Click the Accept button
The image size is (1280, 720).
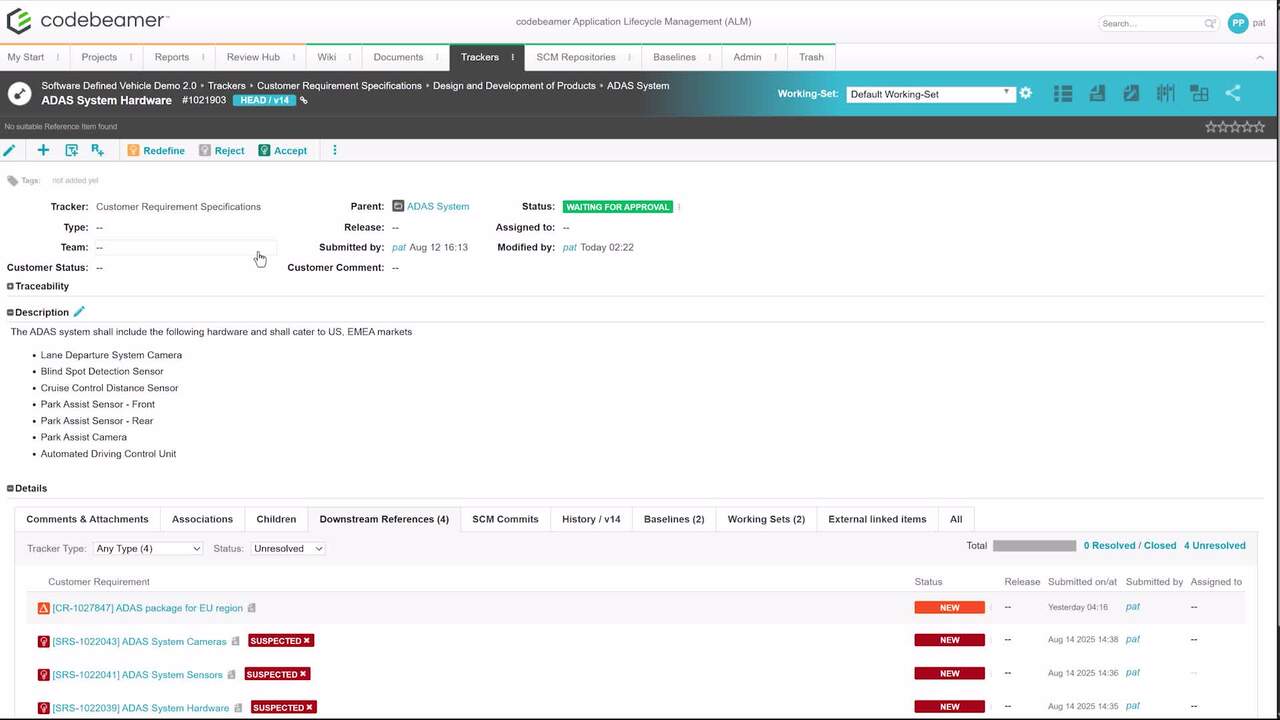coord(283,150)
